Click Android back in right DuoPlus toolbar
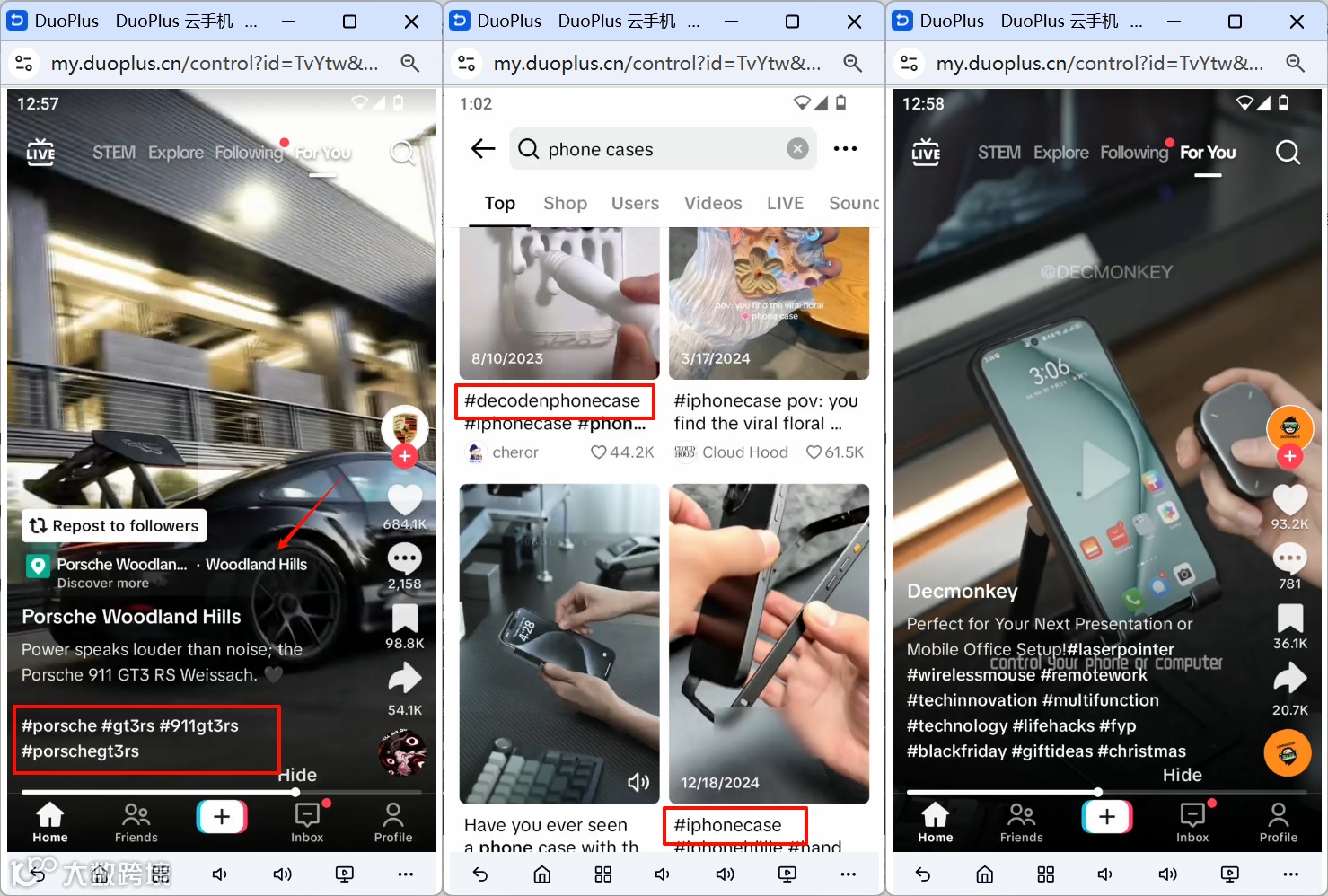 [x=923, y=874]
